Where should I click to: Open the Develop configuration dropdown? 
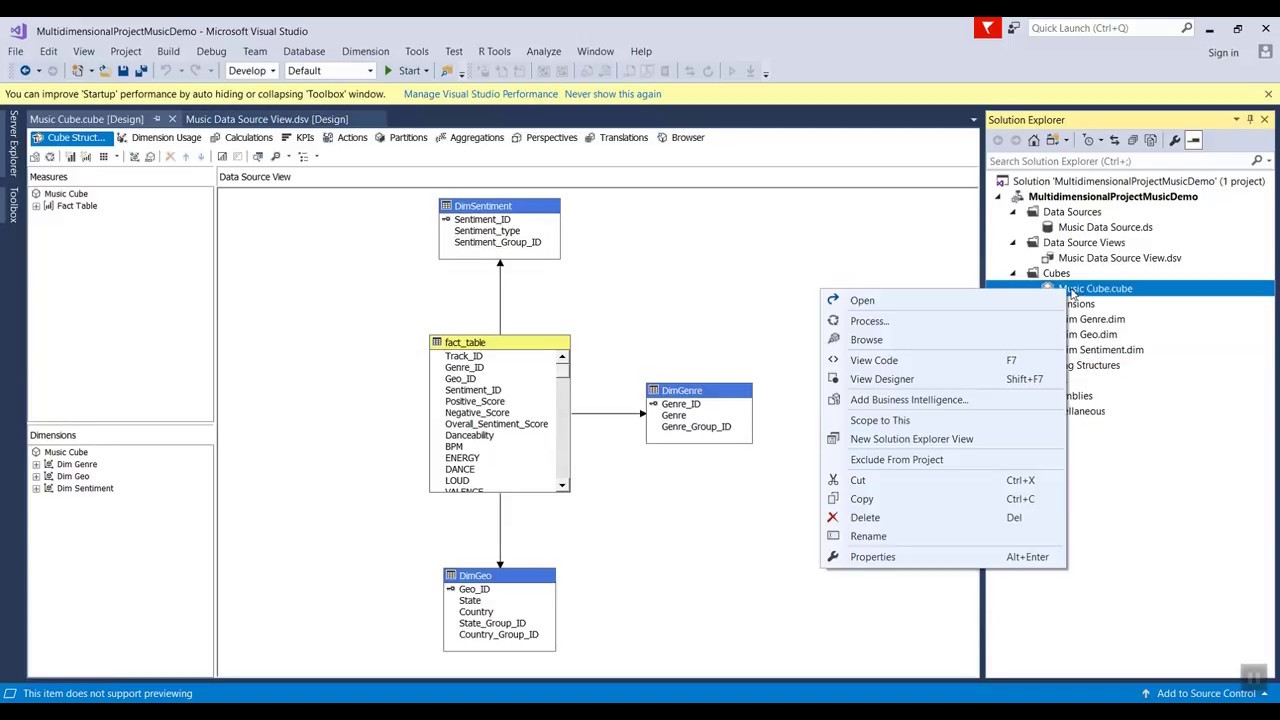point(272,71)
